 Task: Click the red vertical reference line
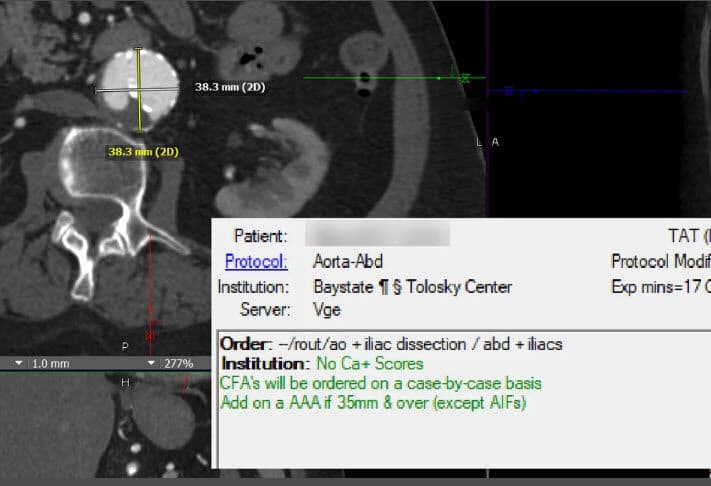[x=150, y=292]
